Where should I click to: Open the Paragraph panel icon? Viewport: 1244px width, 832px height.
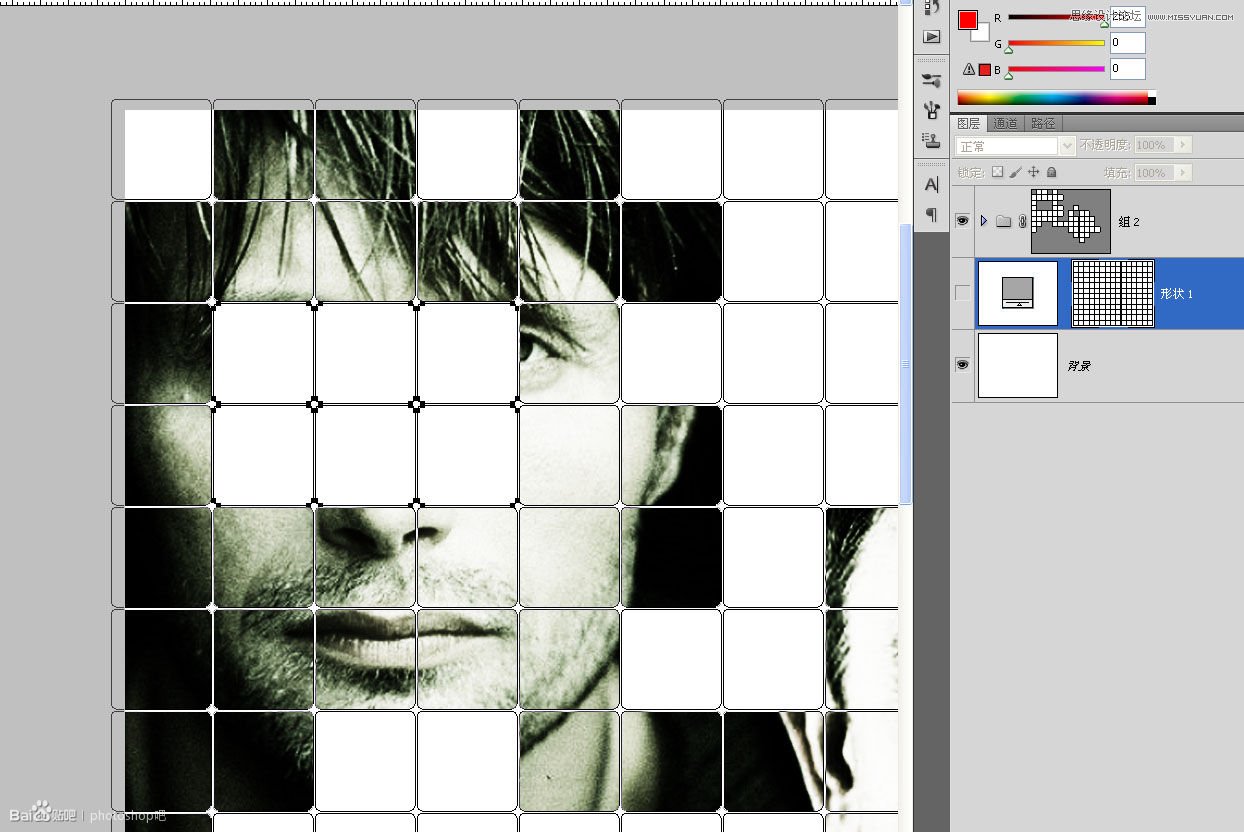pyautogui.click(x=931, y=214)
